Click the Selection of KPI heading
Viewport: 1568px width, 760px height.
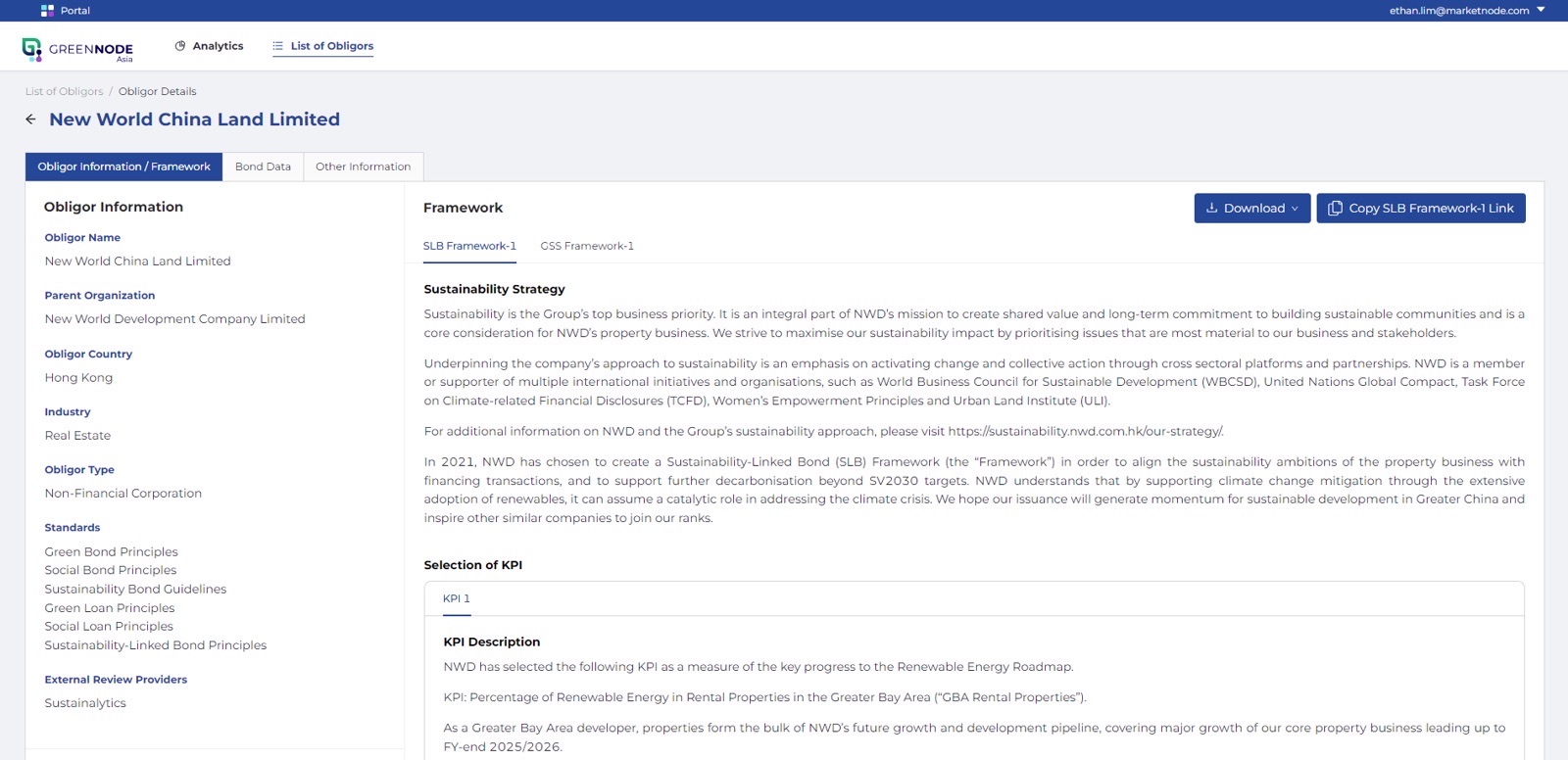[x=473, y=565]
